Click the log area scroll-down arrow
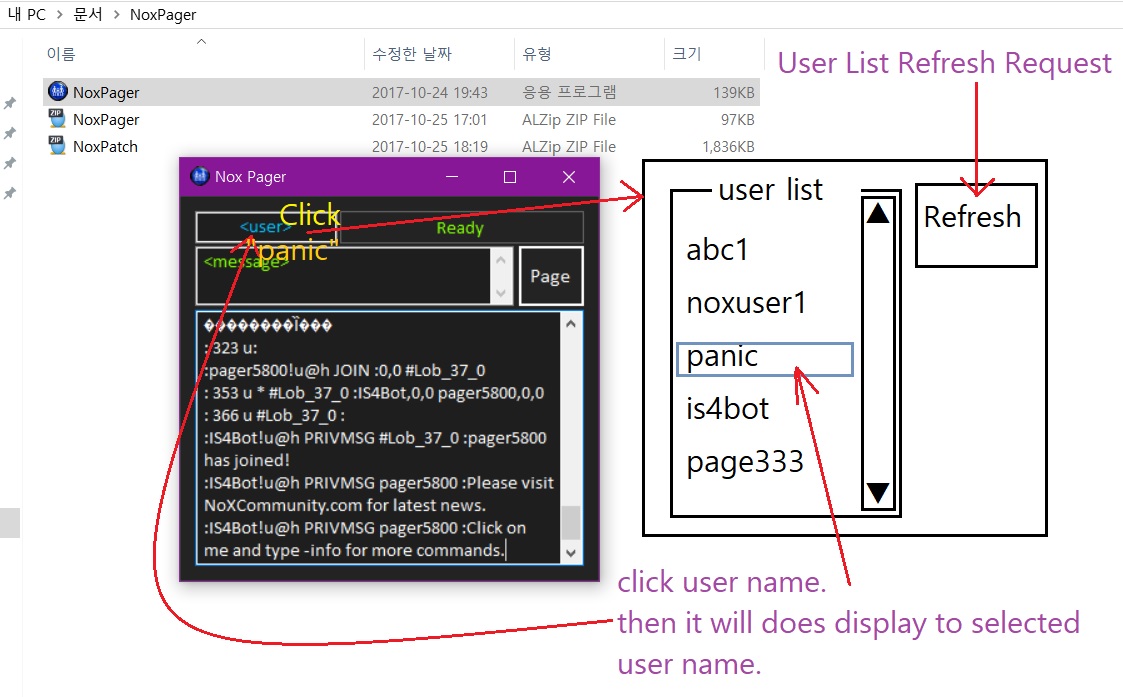This screenshot has height=697, width=1123. [571, 552]
